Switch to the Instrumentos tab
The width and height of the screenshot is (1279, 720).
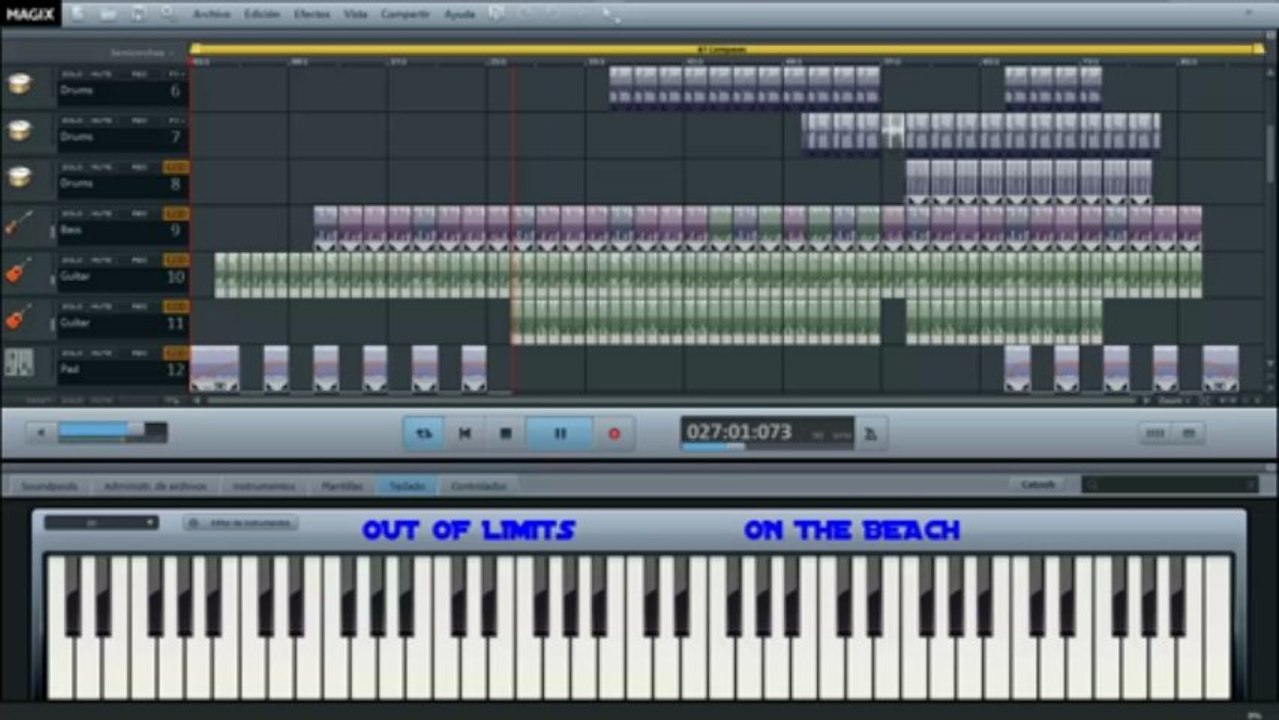point(264,486)
